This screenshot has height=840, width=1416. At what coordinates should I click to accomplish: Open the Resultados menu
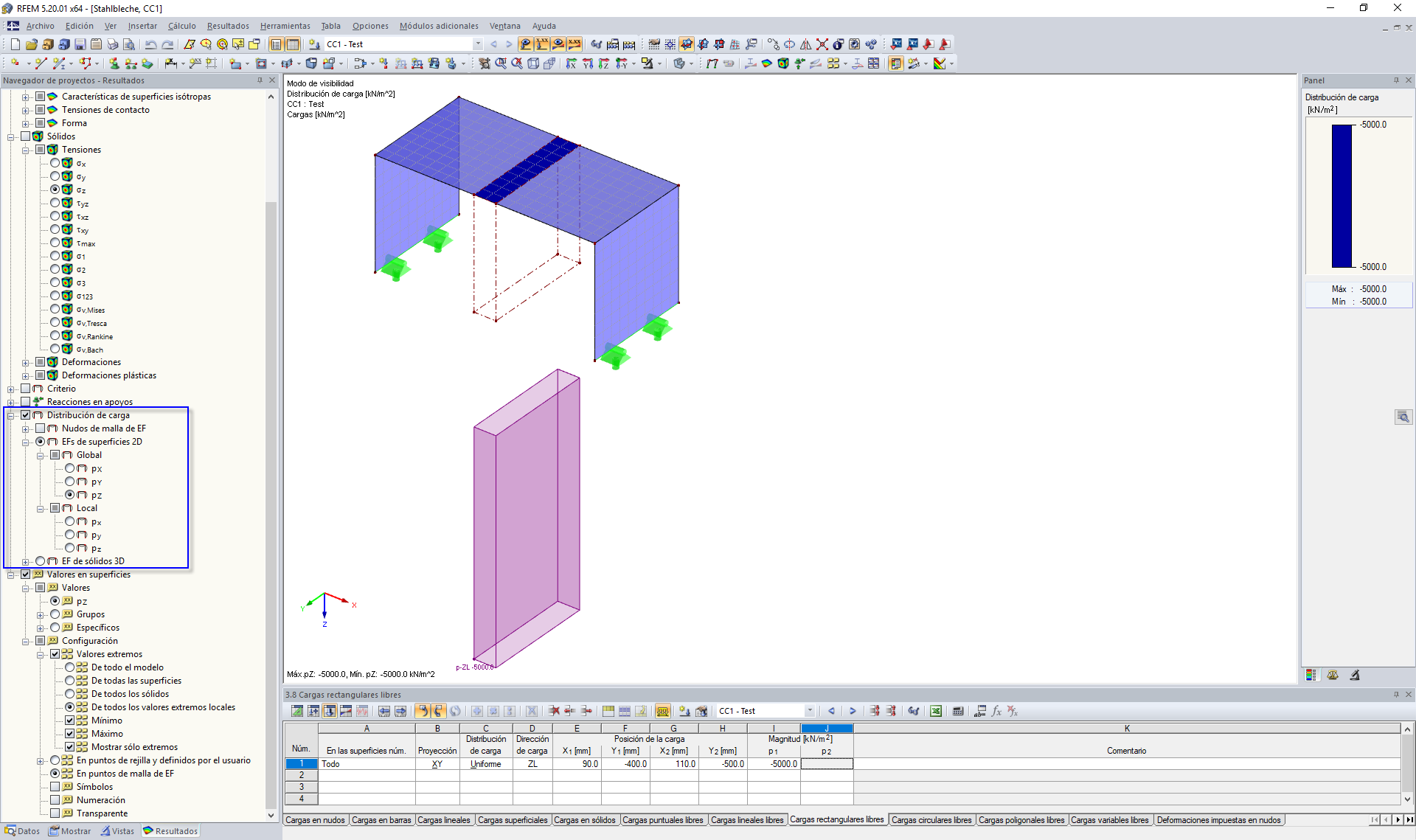click(x=227, y=26)
